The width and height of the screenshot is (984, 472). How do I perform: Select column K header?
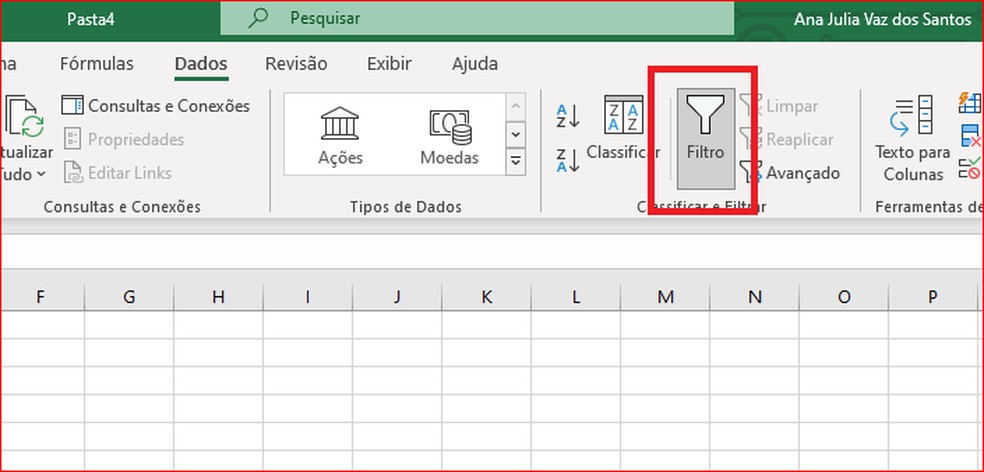[486, 297]
